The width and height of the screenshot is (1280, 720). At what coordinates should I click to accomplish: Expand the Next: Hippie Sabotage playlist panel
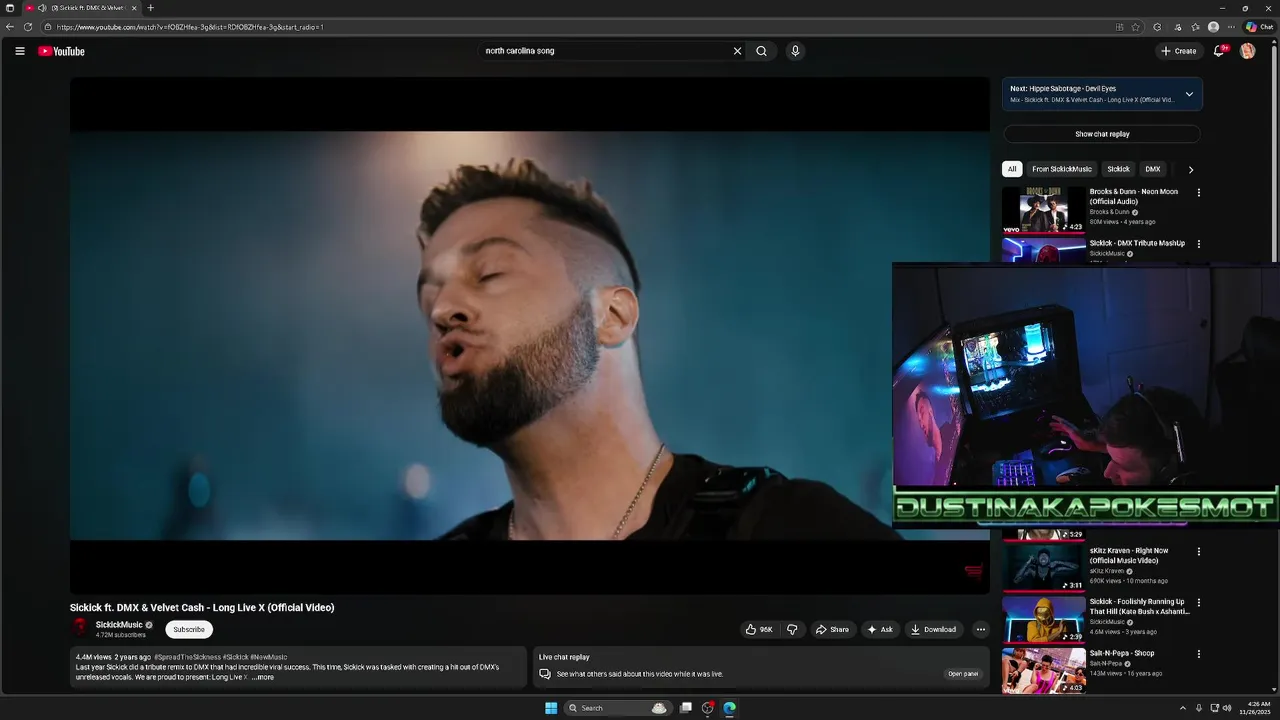click(x=1189, y=94)
